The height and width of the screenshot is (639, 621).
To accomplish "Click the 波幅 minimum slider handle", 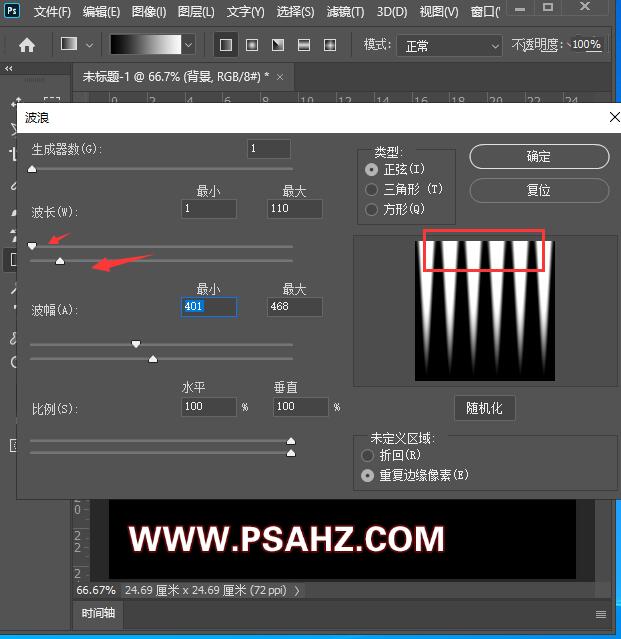I will tap(136, 344).
